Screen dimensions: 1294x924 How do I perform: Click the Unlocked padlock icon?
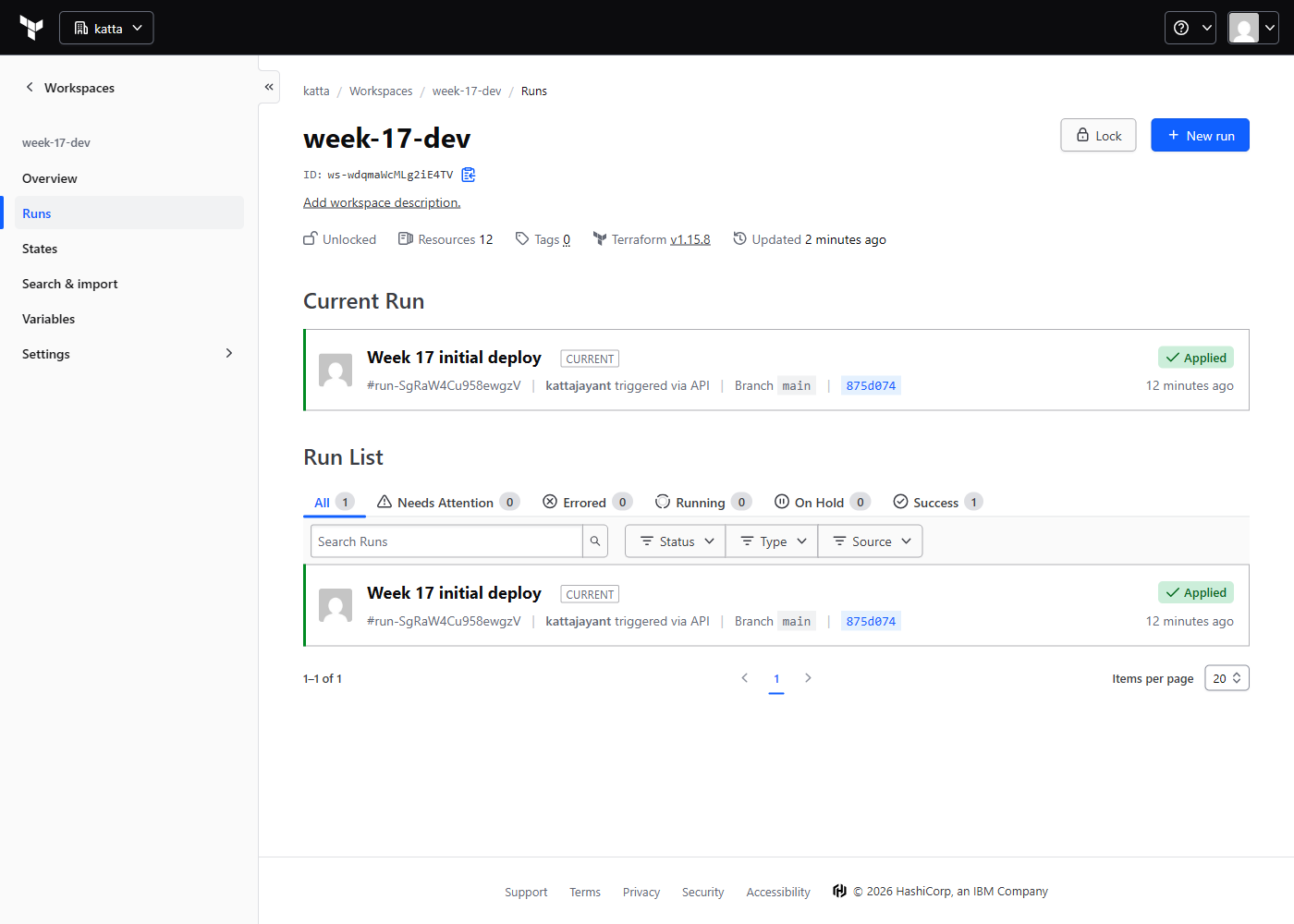point(311,238)
